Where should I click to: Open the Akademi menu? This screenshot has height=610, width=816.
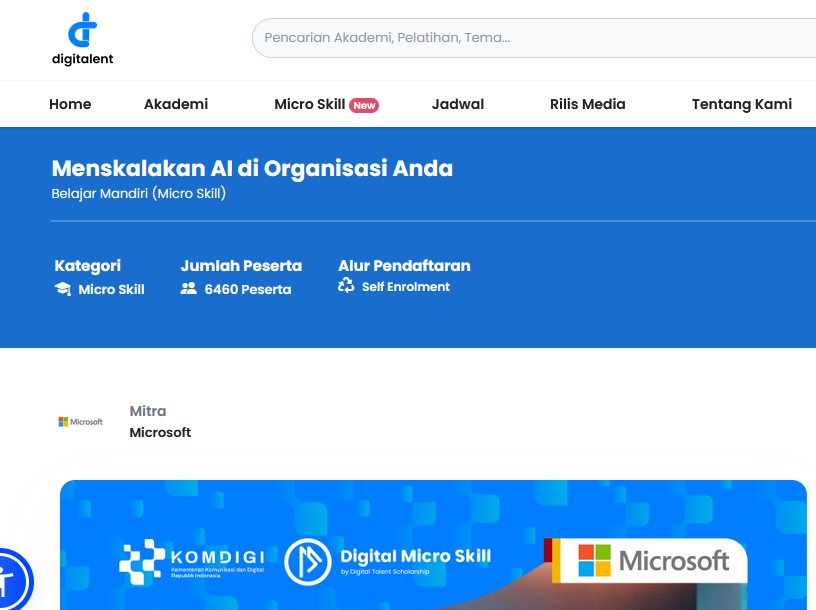point(176,104)
